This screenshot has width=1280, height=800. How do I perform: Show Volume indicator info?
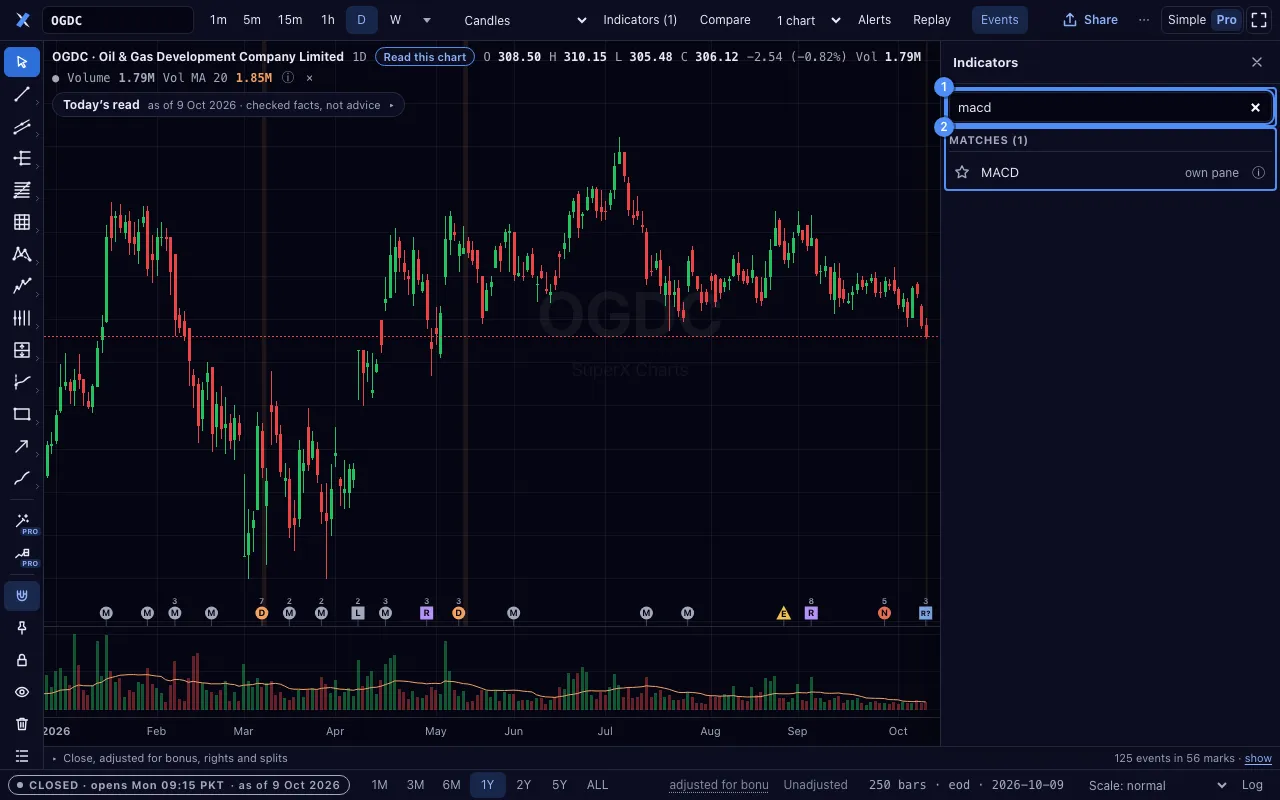tap(288, 78)
